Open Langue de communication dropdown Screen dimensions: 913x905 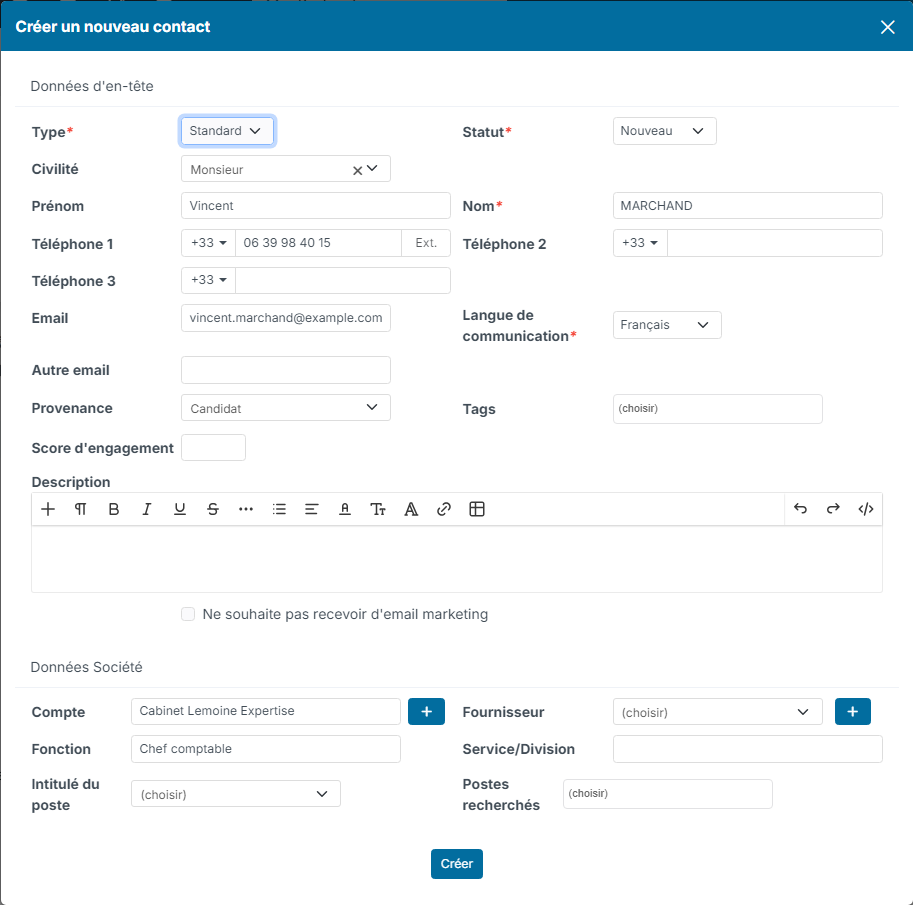click(667, 325)
